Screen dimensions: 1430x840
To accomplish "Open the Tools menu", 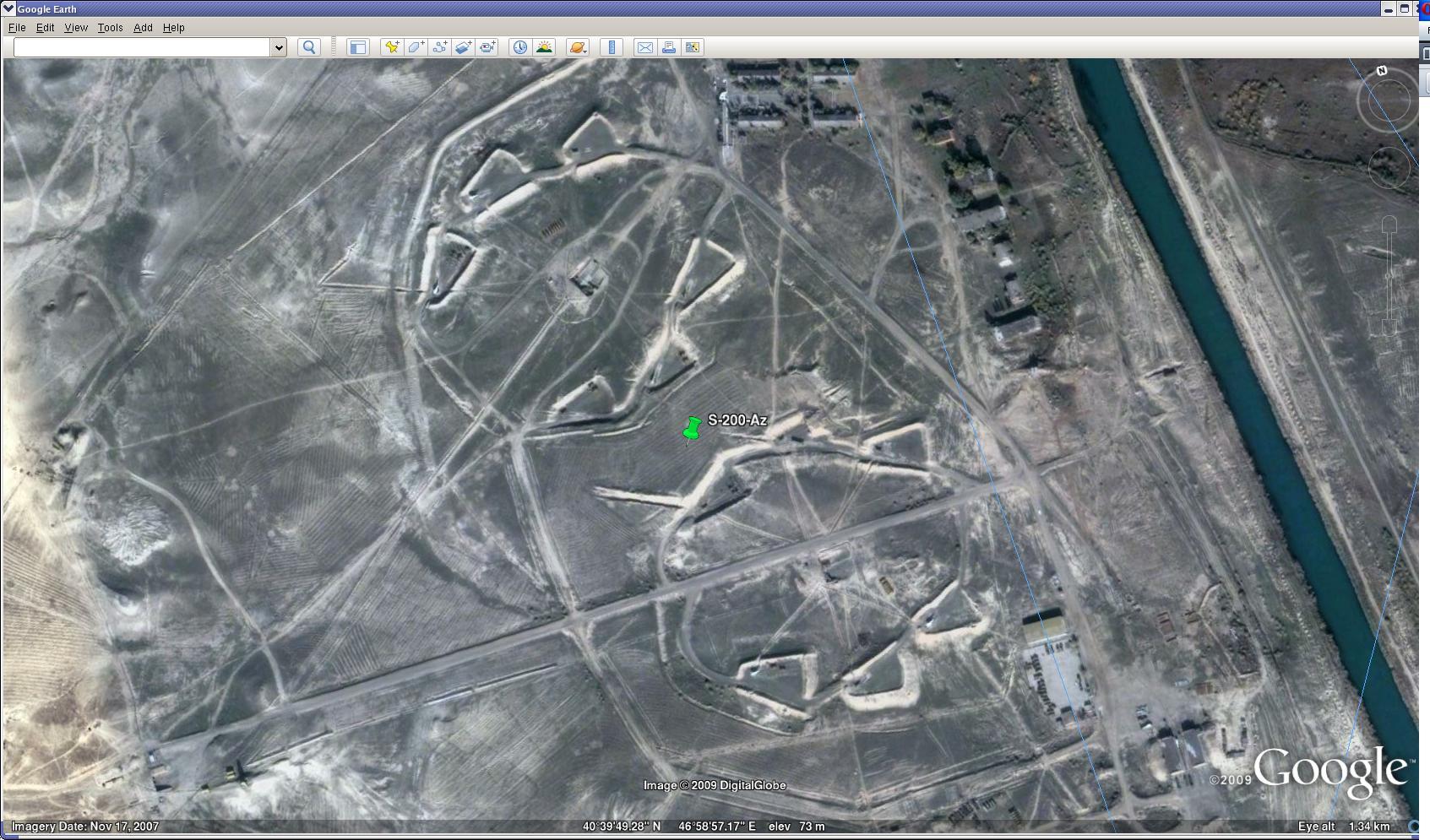I will [x=110, y=28].
